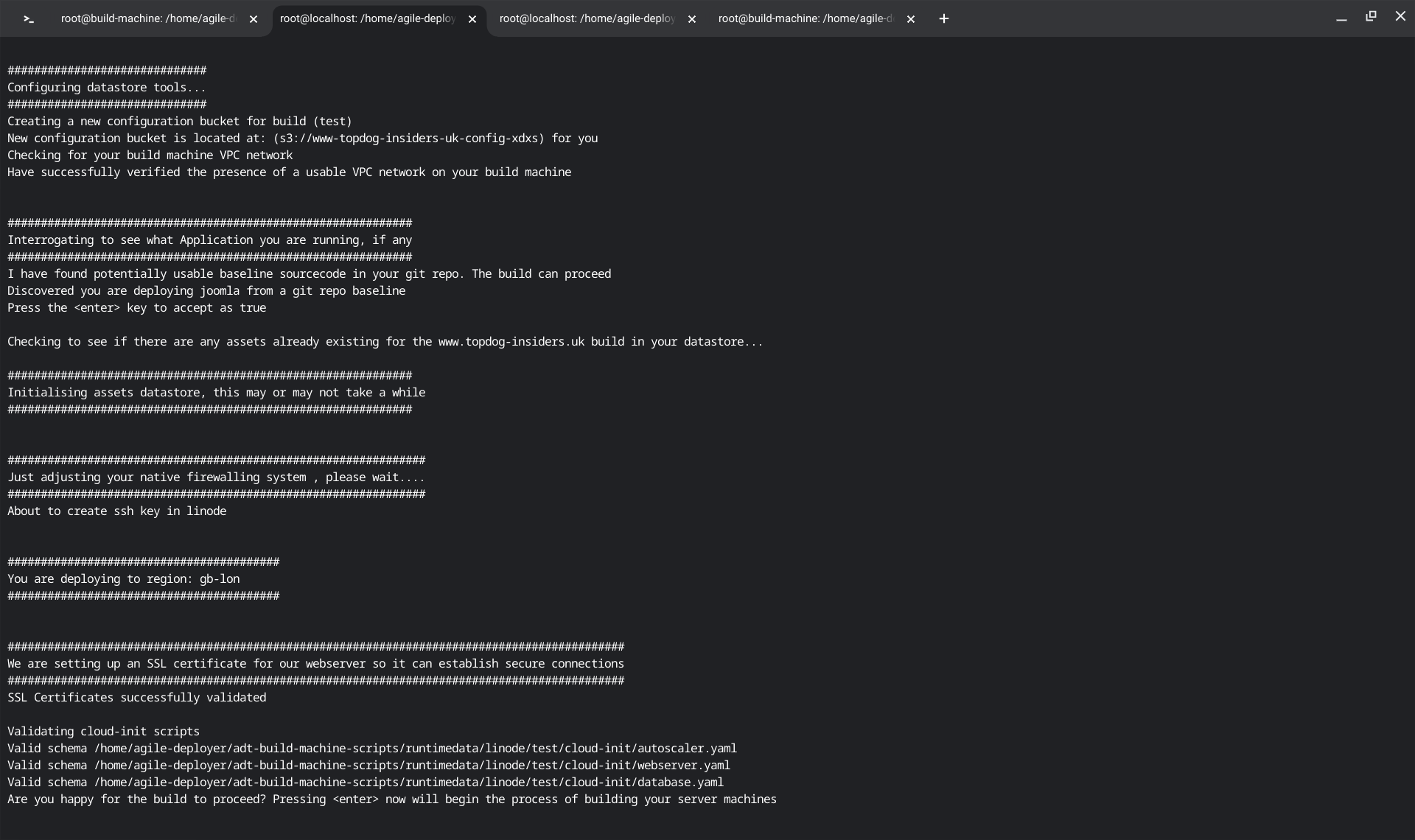Screen dimensions: 1415x840
Task: Minimize the terminal window
Action: (1341, 18)
